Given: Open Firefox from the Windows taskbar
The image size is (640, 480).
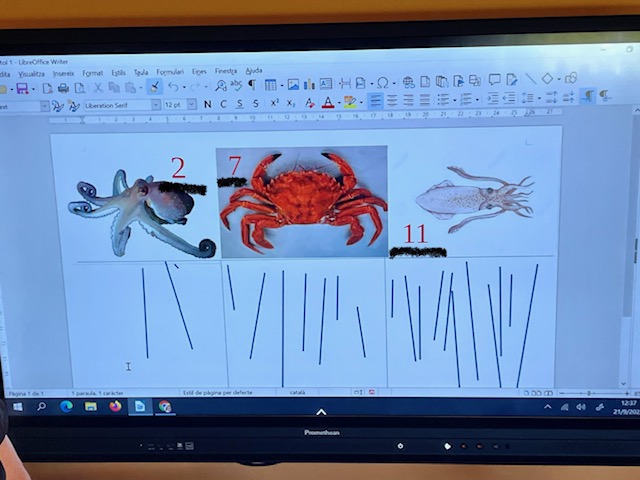Looking at the screenshot, I should pos(115,406).
